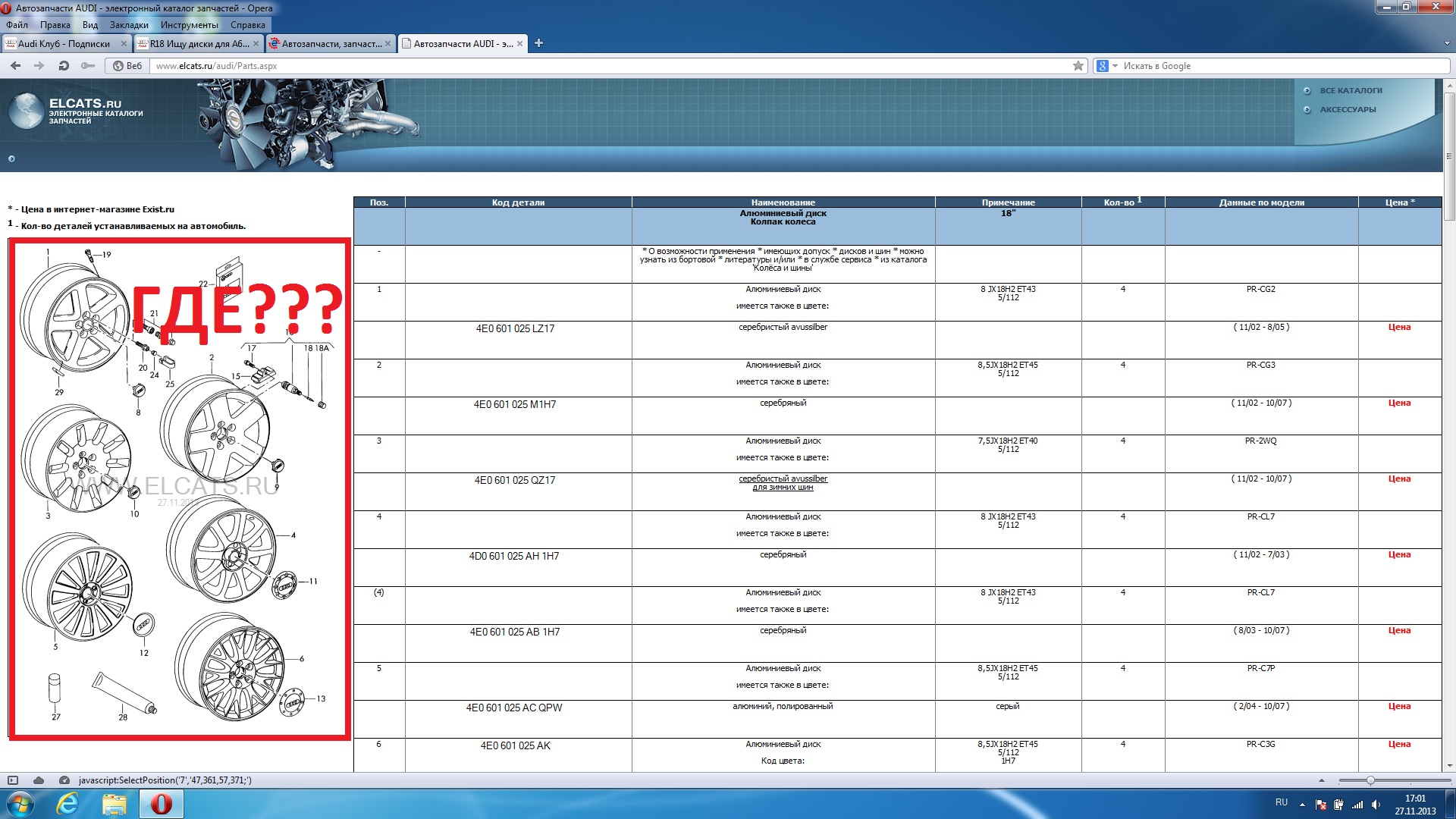
Task: Click the forward navigation arrow
Action: tap(39, 66)
